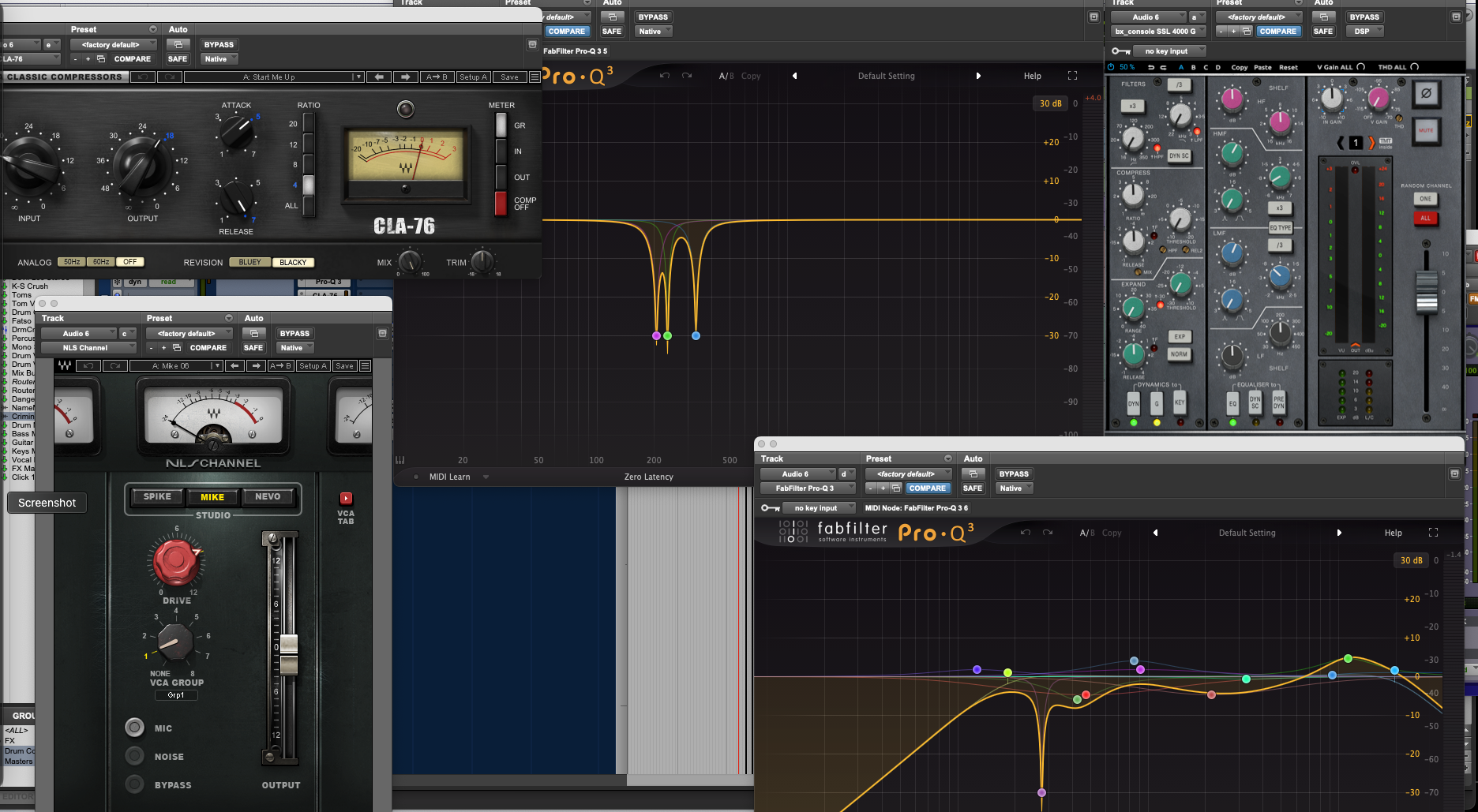Click the next preset arrow in the CLA-76 toolbar
1478x812 pixels.
click(405, 77)
